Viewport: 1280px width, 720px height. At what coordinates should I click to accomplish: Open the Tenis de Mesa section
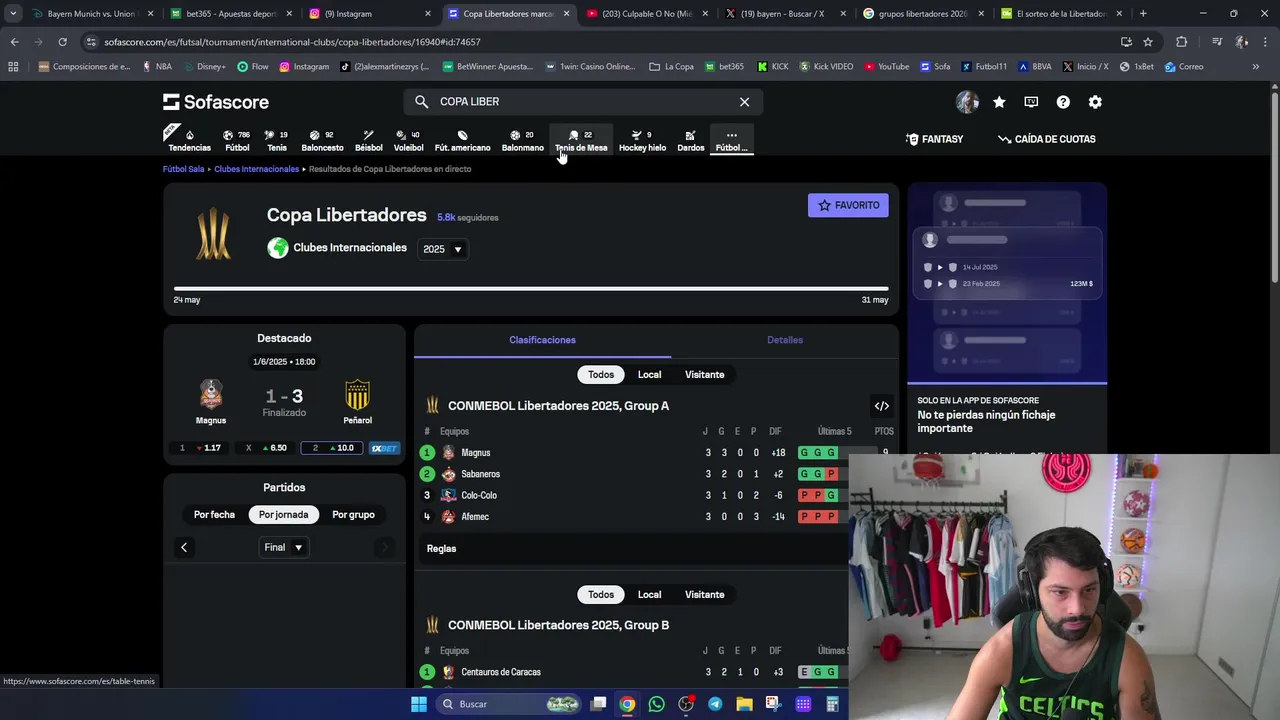coord(581,140)
